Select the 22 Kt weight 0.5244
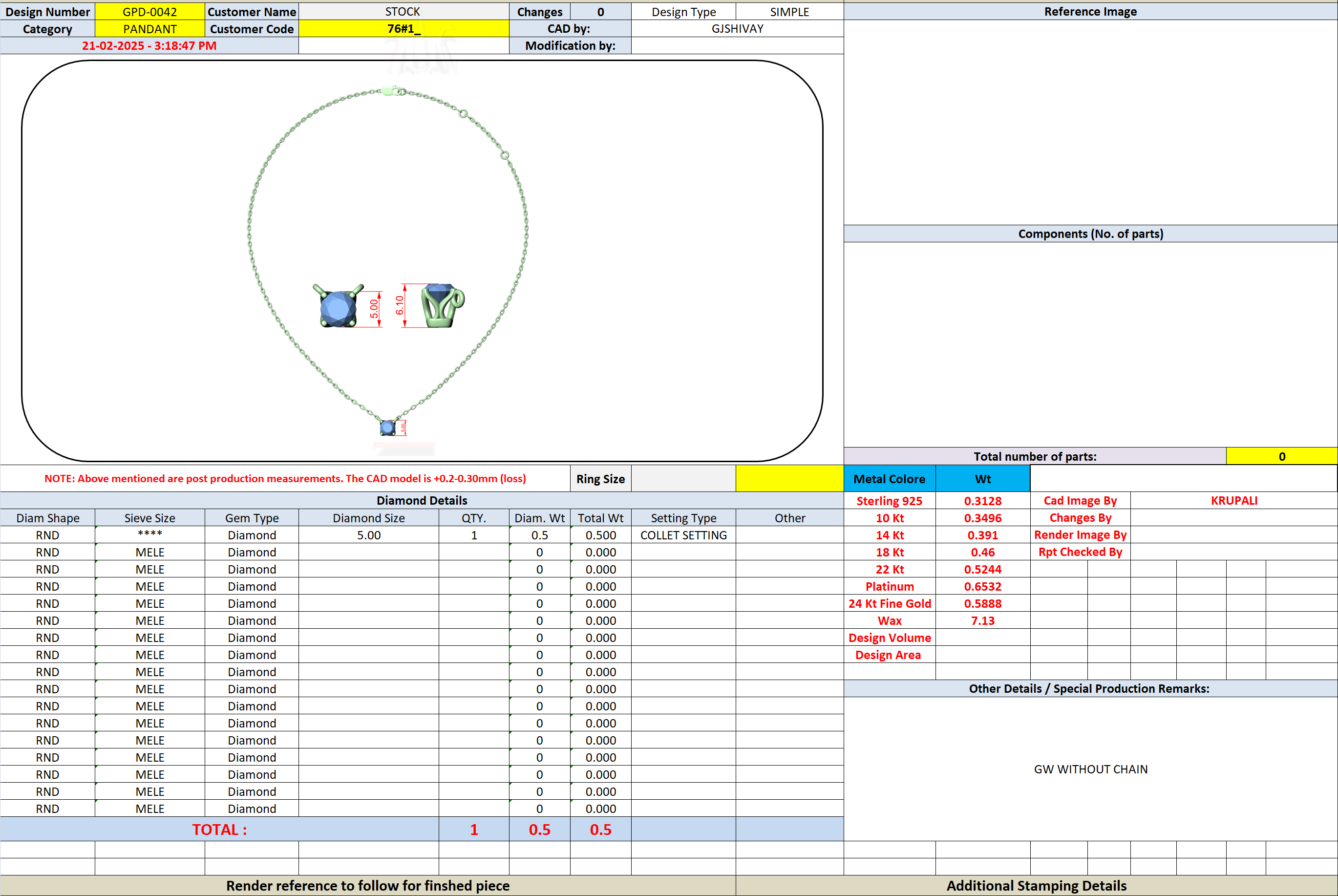 983,569
